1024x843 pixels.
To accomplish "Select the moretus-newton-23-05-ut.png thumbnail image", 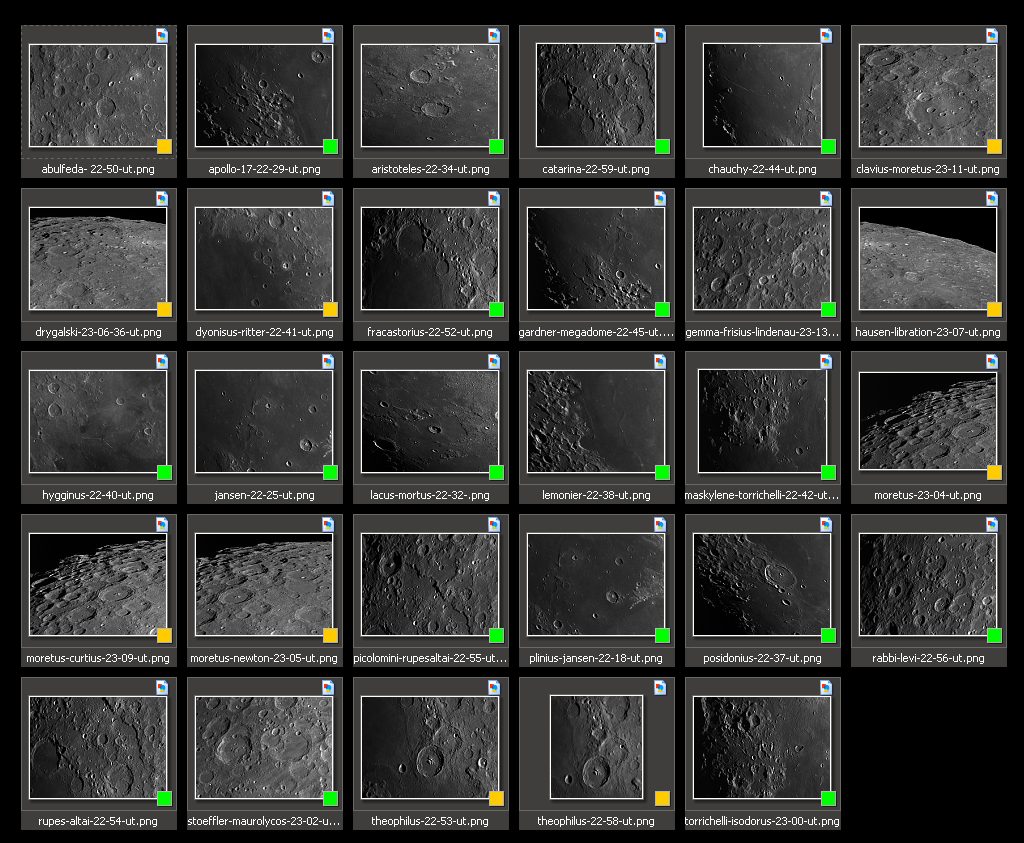I will (264, 584).
